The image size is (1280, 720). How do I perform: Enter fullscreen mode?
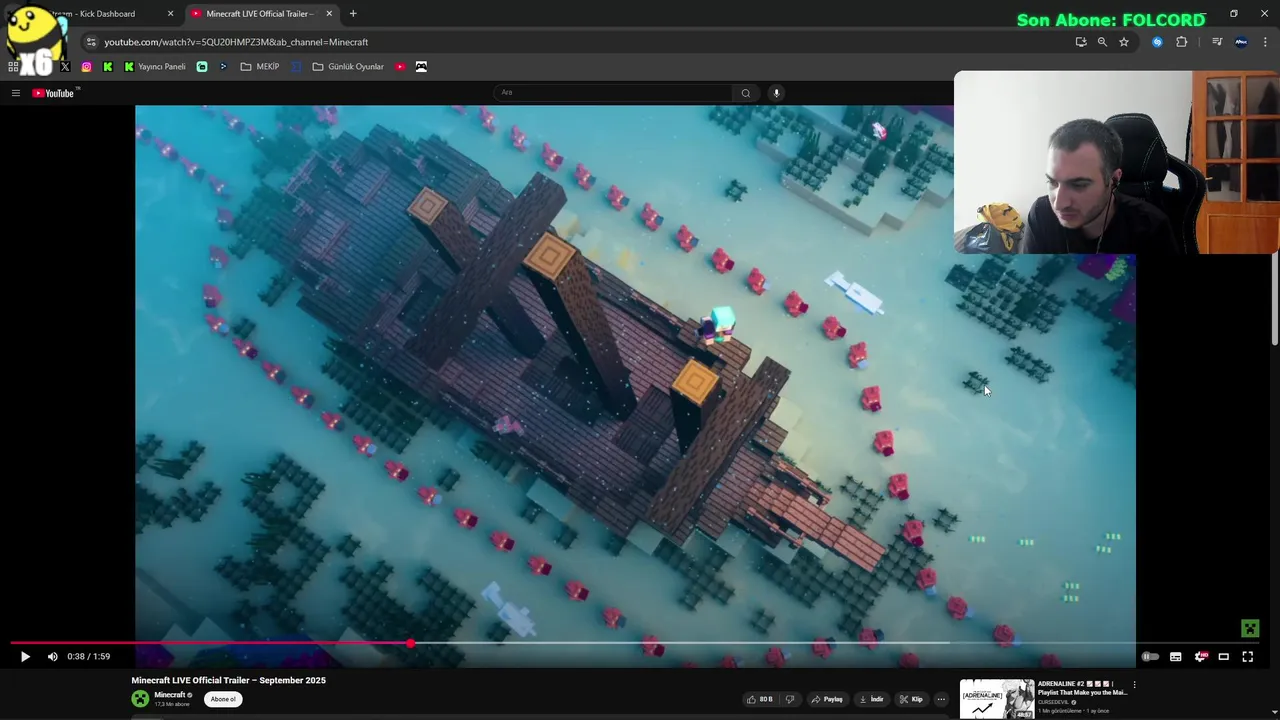click(1248, 656)
